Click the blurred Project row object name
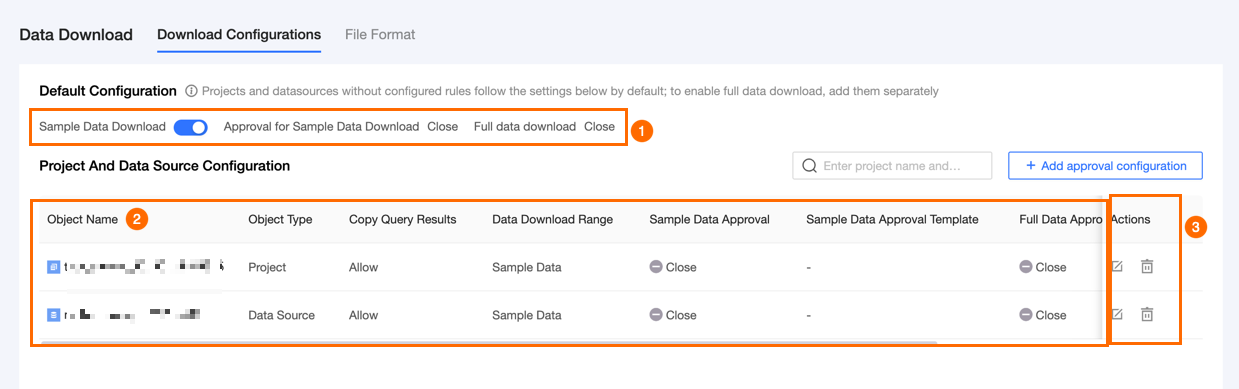The image size is (1239, 389). 143,267
